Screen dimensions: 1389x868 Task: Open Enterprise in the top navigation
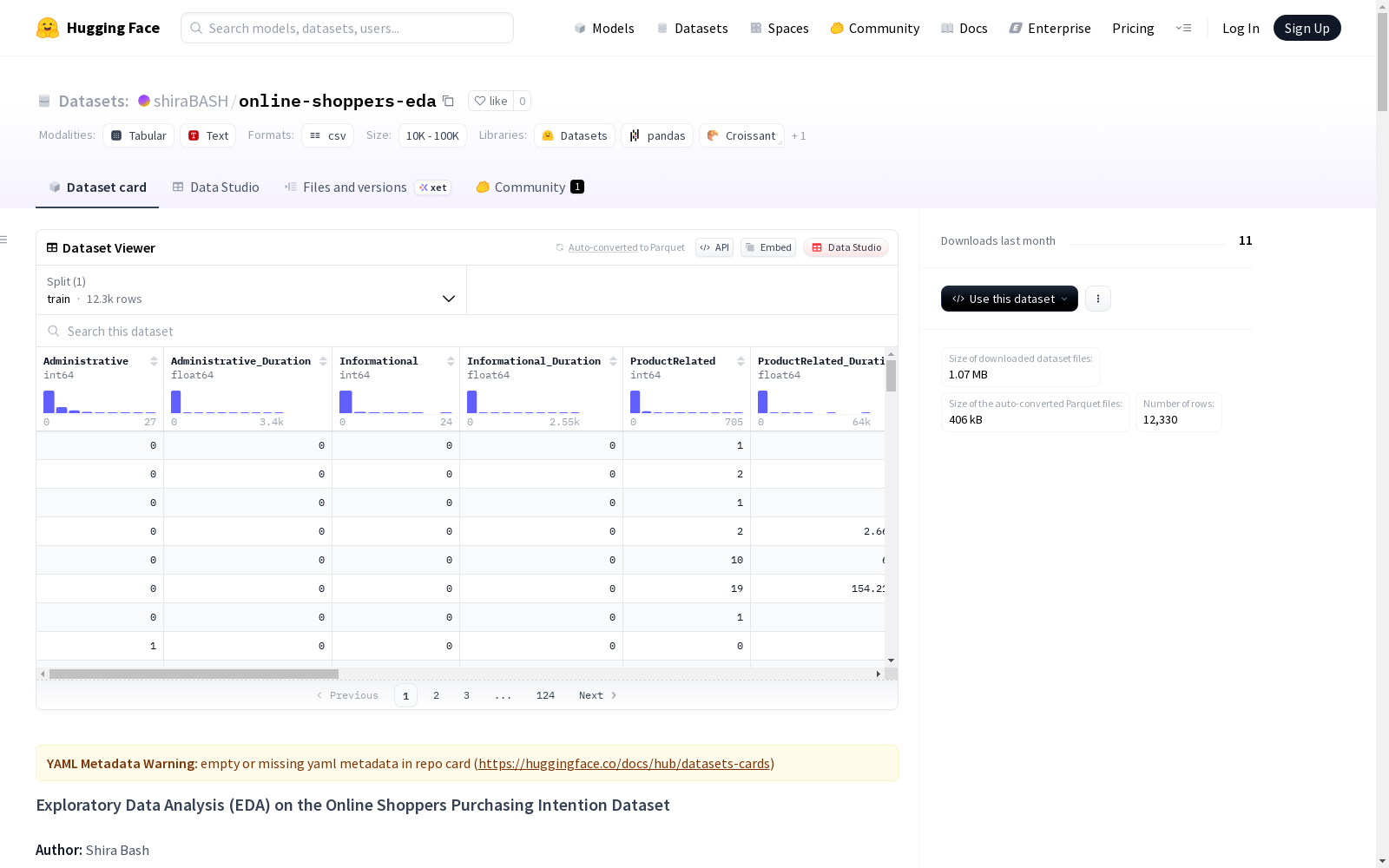tap(1050, 28)
